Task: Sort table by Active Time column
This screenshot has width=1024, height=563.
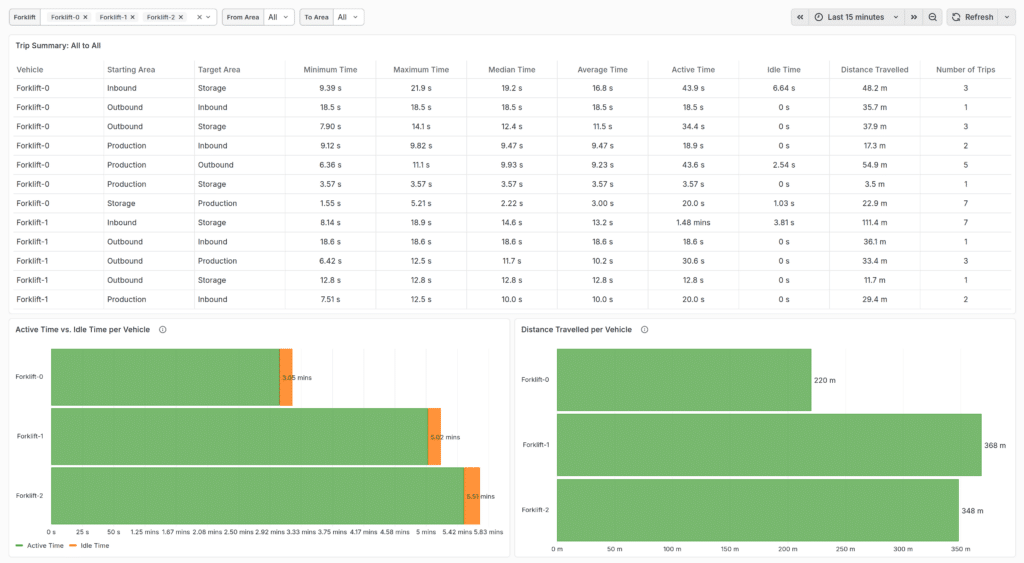Action: point(693,70)
